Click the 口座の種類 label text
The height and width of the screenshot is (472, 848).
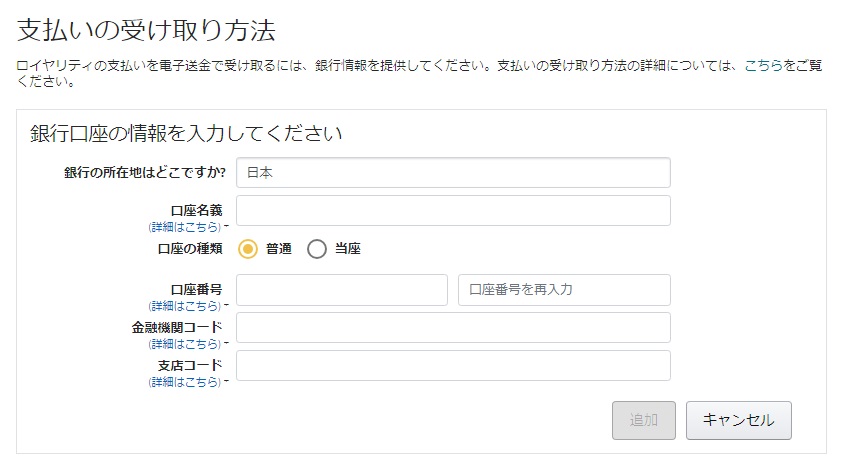pyautogui.click(x=190, y=249)
